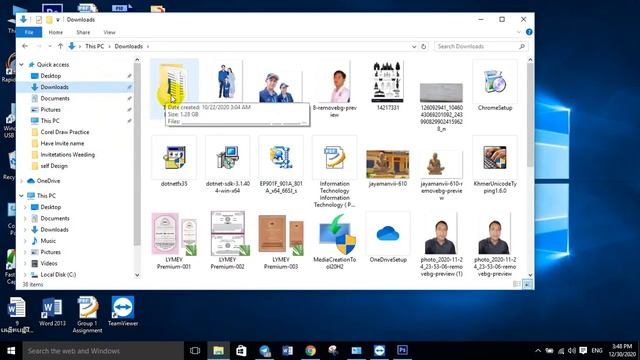Open recent locations dropdown arrow
Image resolution: width=640 pixels, height=360 pixels.
click(x=50, y=47)
